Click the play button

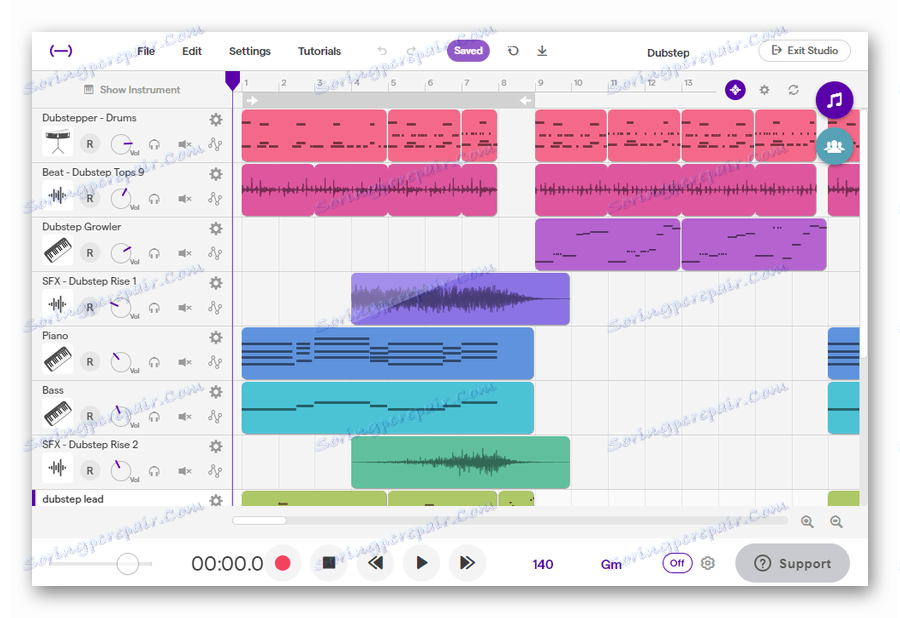tap(421, 563)
